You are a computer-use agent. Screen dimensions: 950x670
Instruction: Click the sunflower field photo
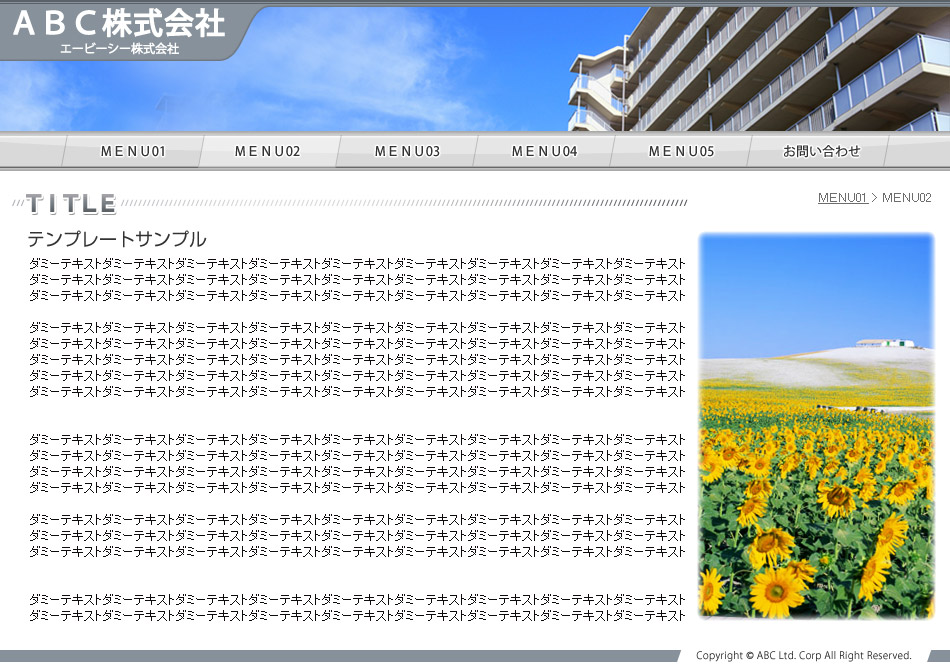point(816,426)
